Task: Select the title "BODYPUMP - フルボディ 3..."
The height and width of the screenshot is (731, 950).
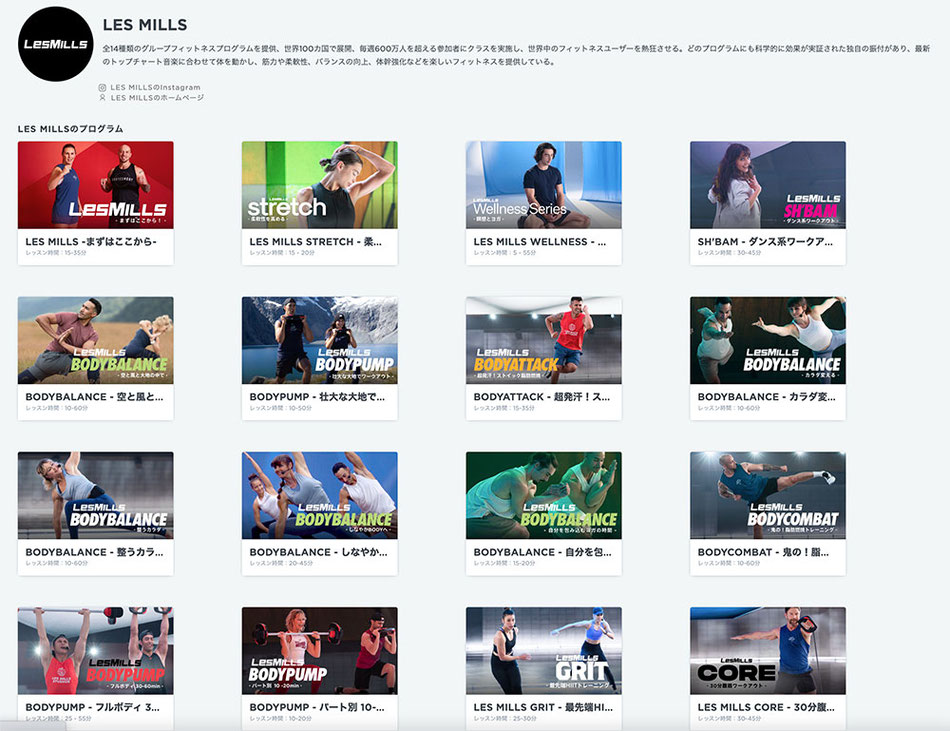Action: (93, 707)
